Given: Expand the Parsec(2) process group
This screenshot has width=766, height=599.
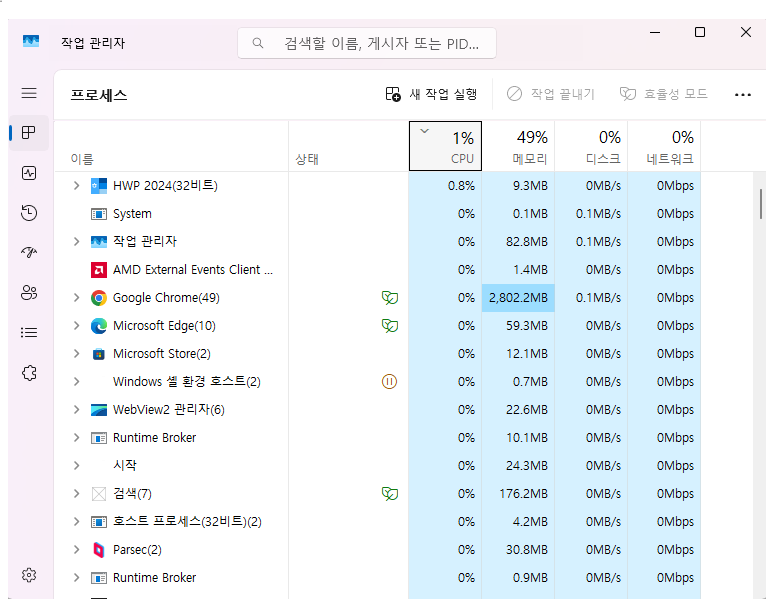Looking at the screenshot, I should pyautogui.click(x=76, y=550).
